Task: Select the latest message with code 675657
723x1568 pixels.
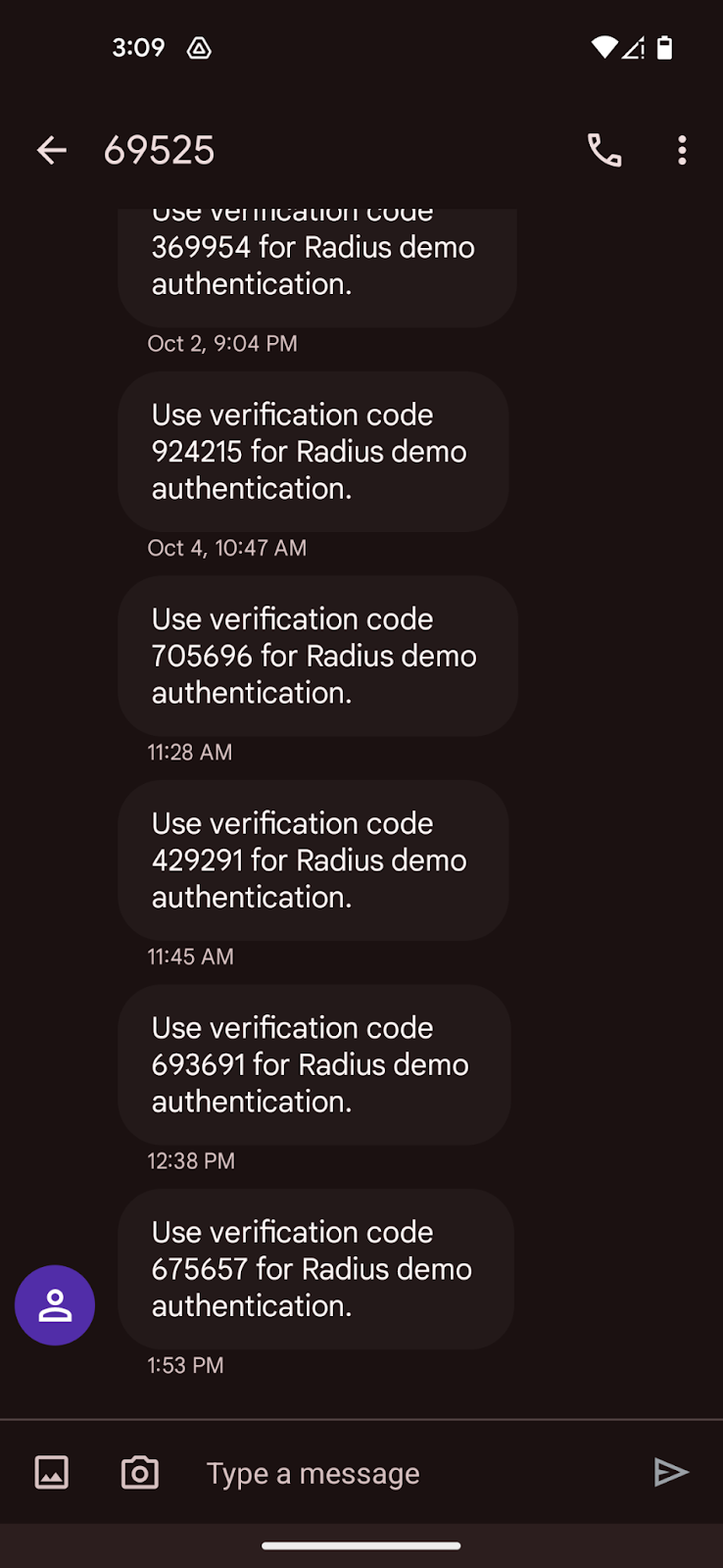Action: point(315,1269)
